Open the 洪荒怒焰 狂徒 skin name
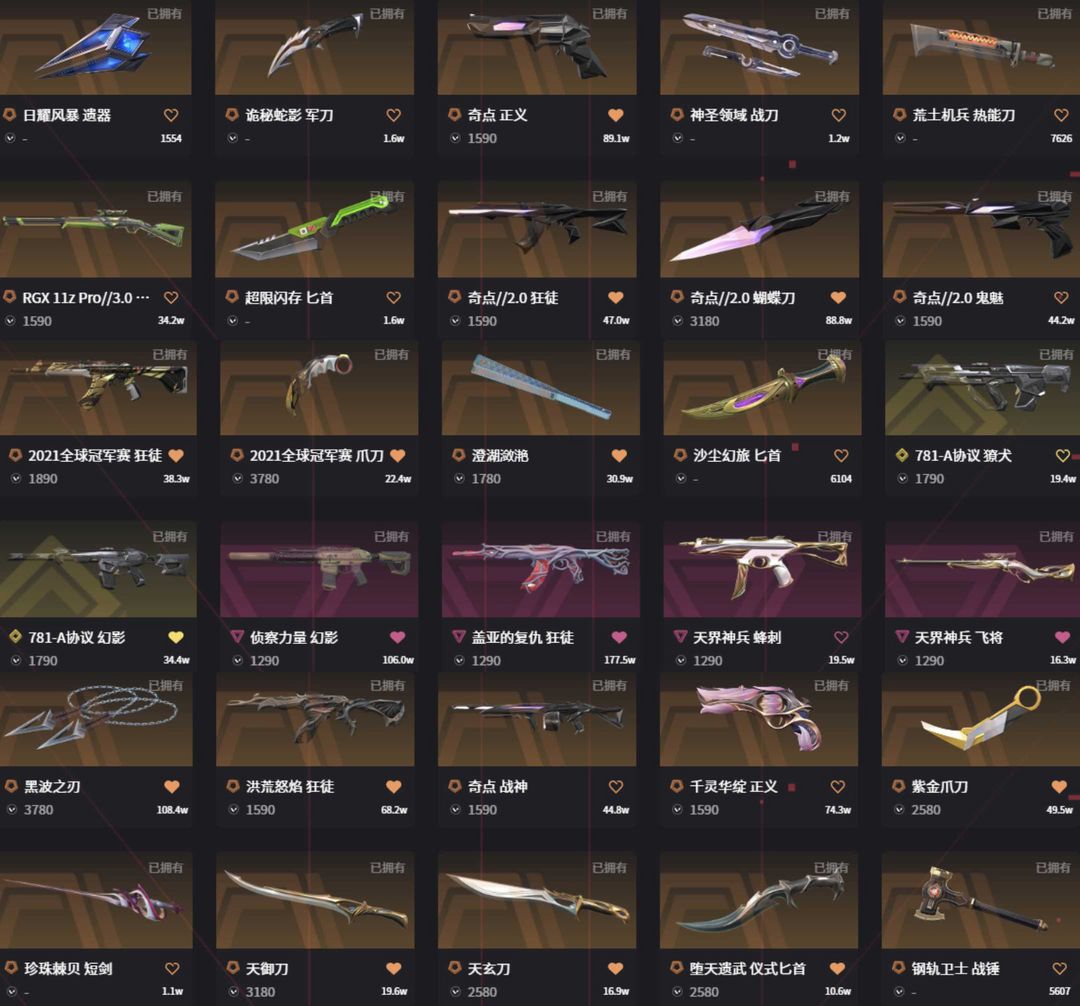Screen dimensions: 1080x1006 tap(290, 786)
